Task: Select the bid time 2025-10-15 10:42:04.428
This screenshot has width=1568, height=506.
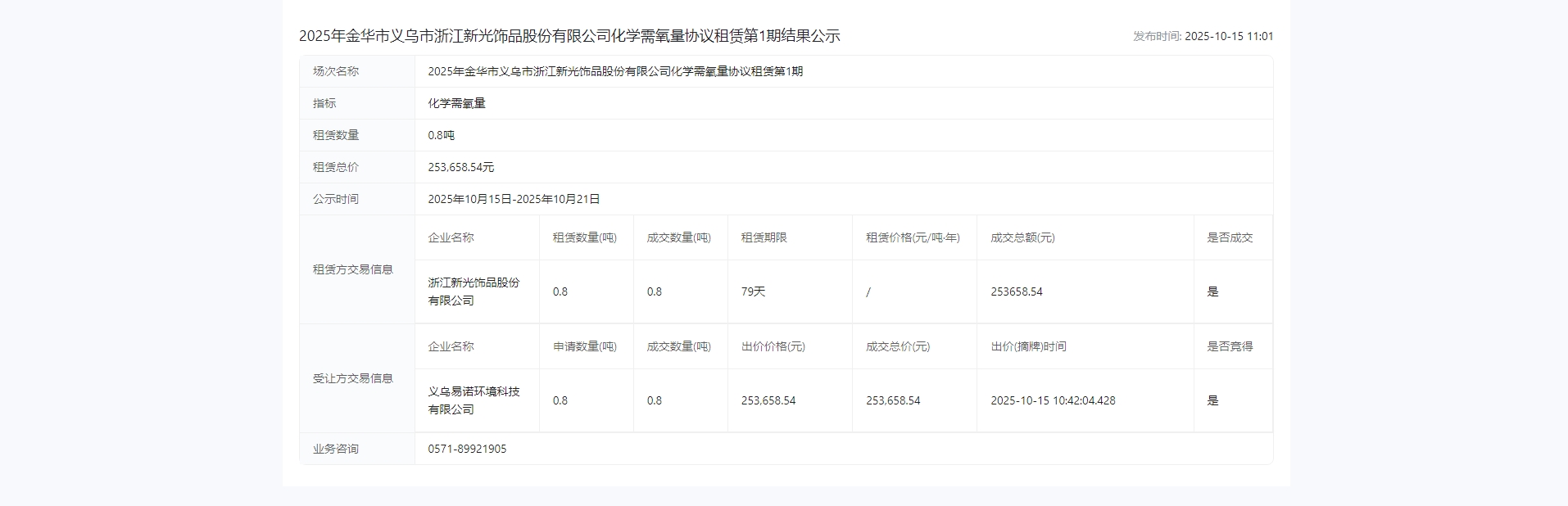Action: [1053, 400]
